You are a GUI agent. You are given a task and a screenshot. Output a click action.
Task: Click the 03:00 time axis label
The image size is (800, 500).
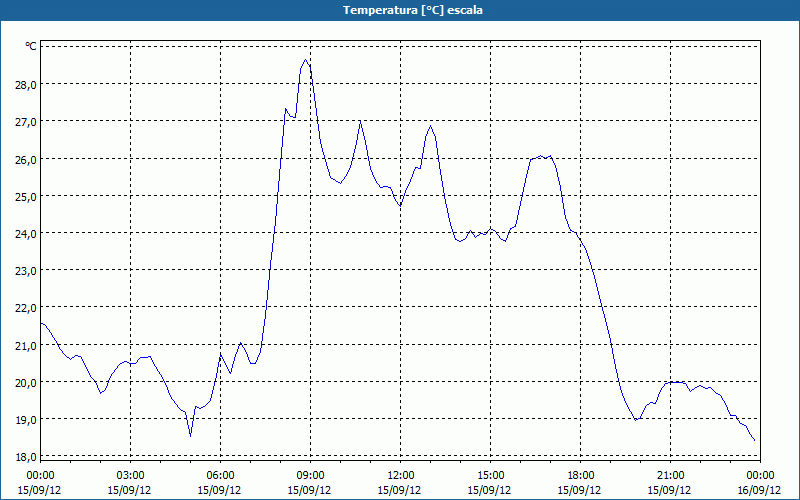click(130, 476)
